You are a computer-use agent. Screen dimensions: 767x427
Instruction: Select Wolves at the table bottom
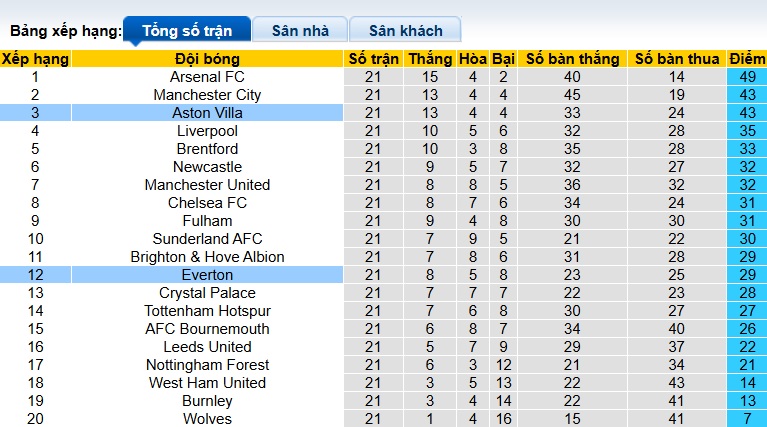coord(207,419)
